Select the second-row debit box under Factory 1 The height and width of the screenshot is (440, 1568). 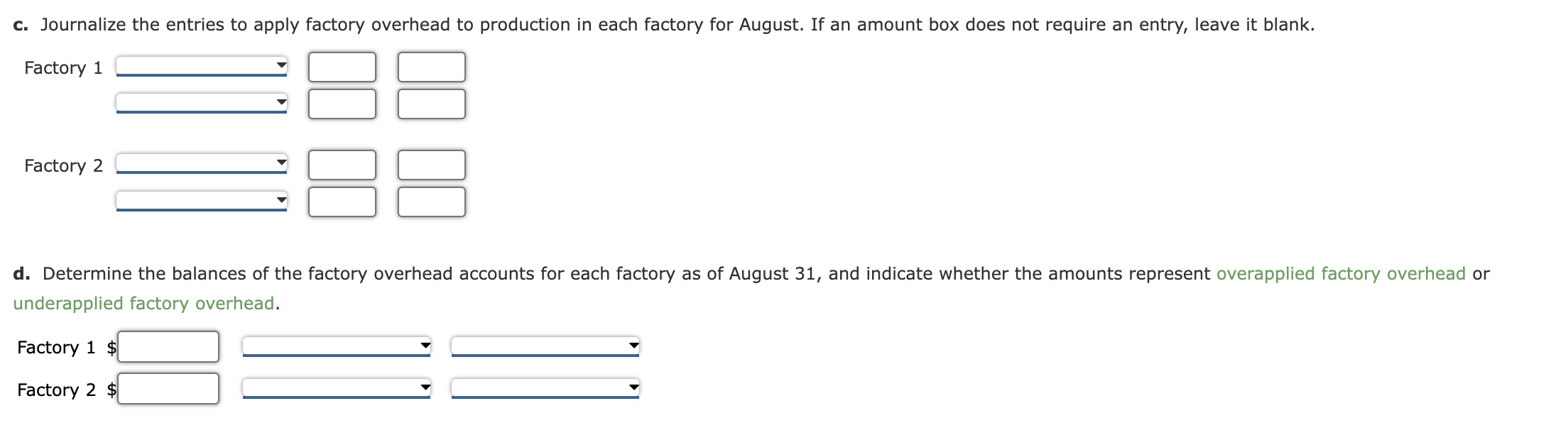(x=342, y=103)
